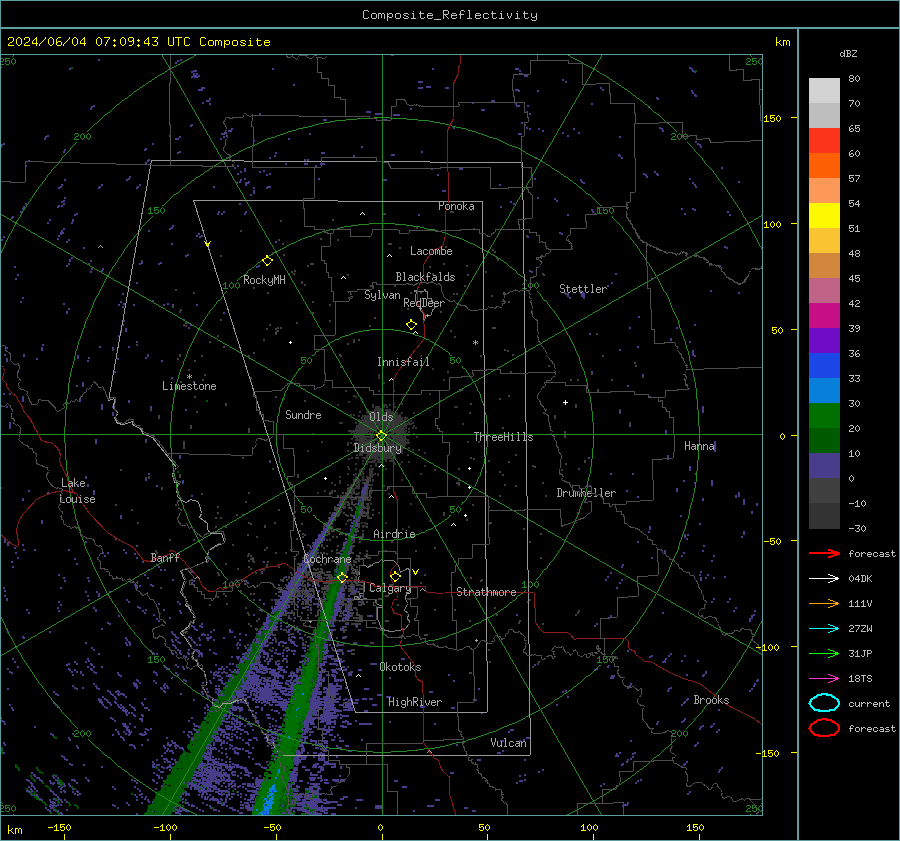Select the Sundre map label
The height and width of the screenshot is (841, 900).
pos(303,415)
